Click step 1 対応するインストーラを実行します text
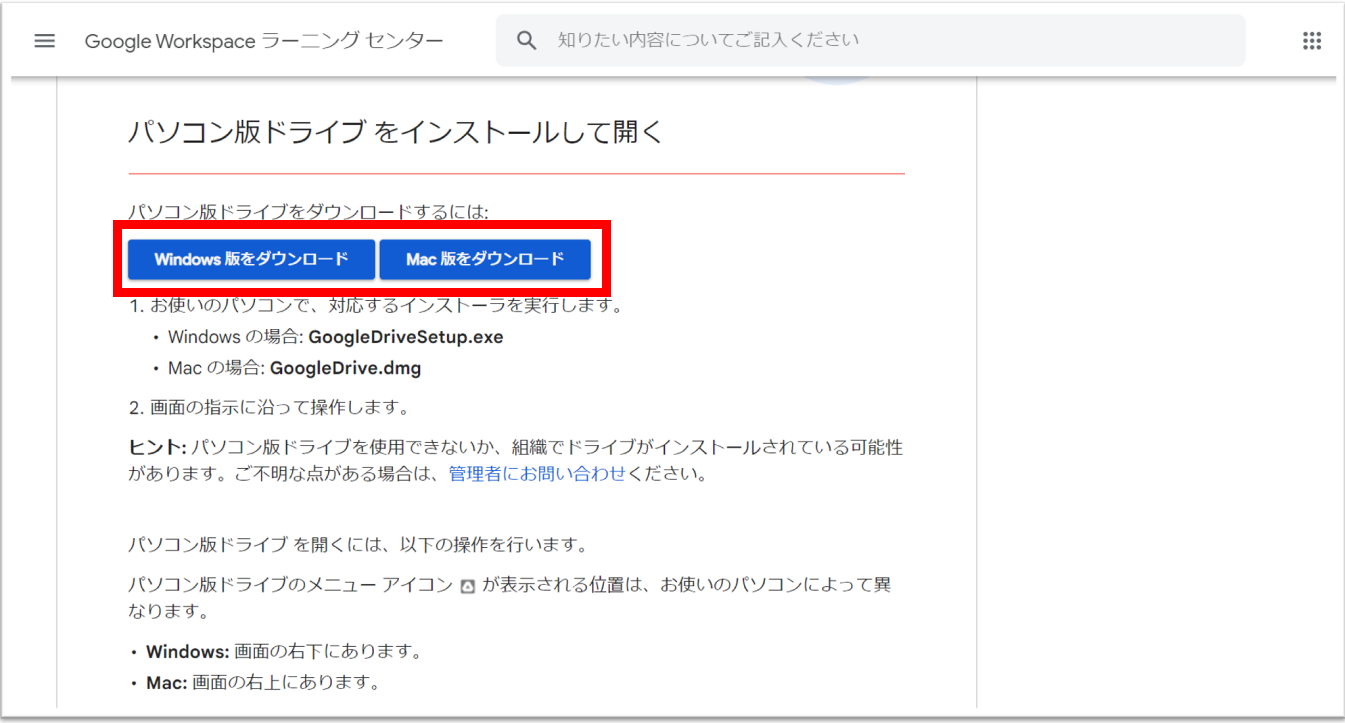Screen dimensions: 1345x723 pos(375,306)
